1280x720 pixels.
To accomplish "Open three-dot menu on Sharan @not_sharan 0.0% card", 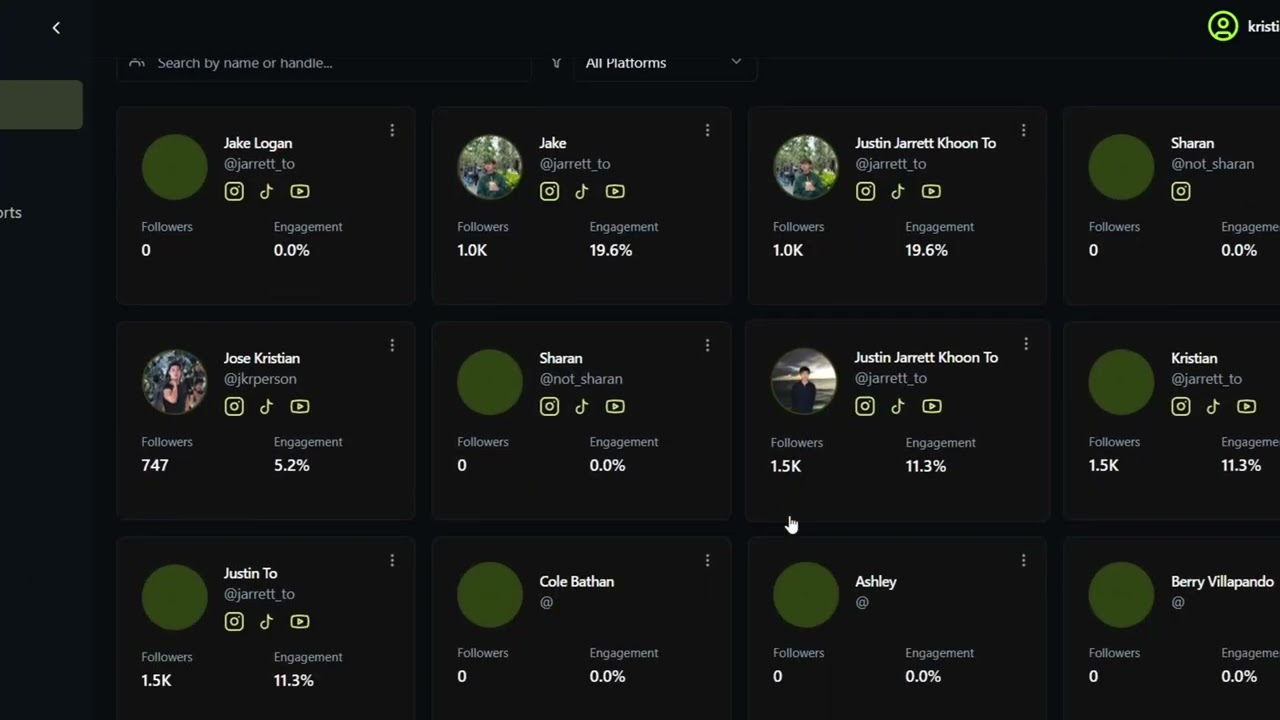I will (x=707, y=345).
